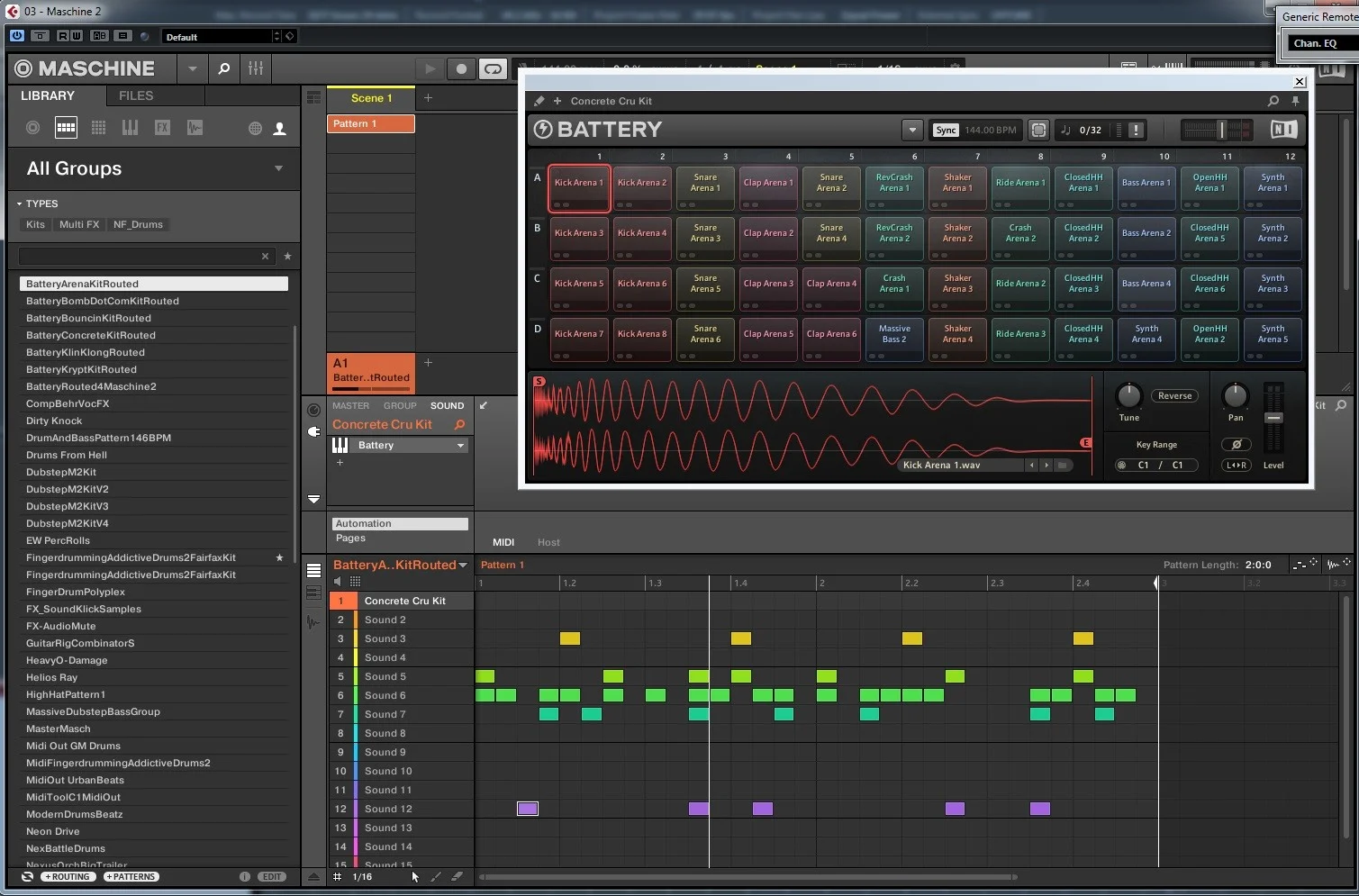Toggle the loop button in Maschine transport
Viewport: 1359px width, 896px height.
click(493, 68)
